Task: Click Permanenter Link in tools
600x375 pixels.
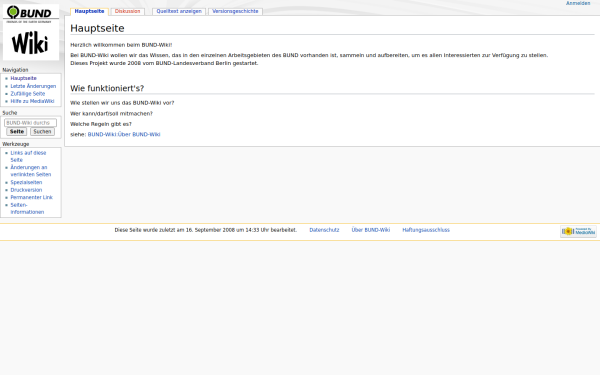Action: click(32, 197)
